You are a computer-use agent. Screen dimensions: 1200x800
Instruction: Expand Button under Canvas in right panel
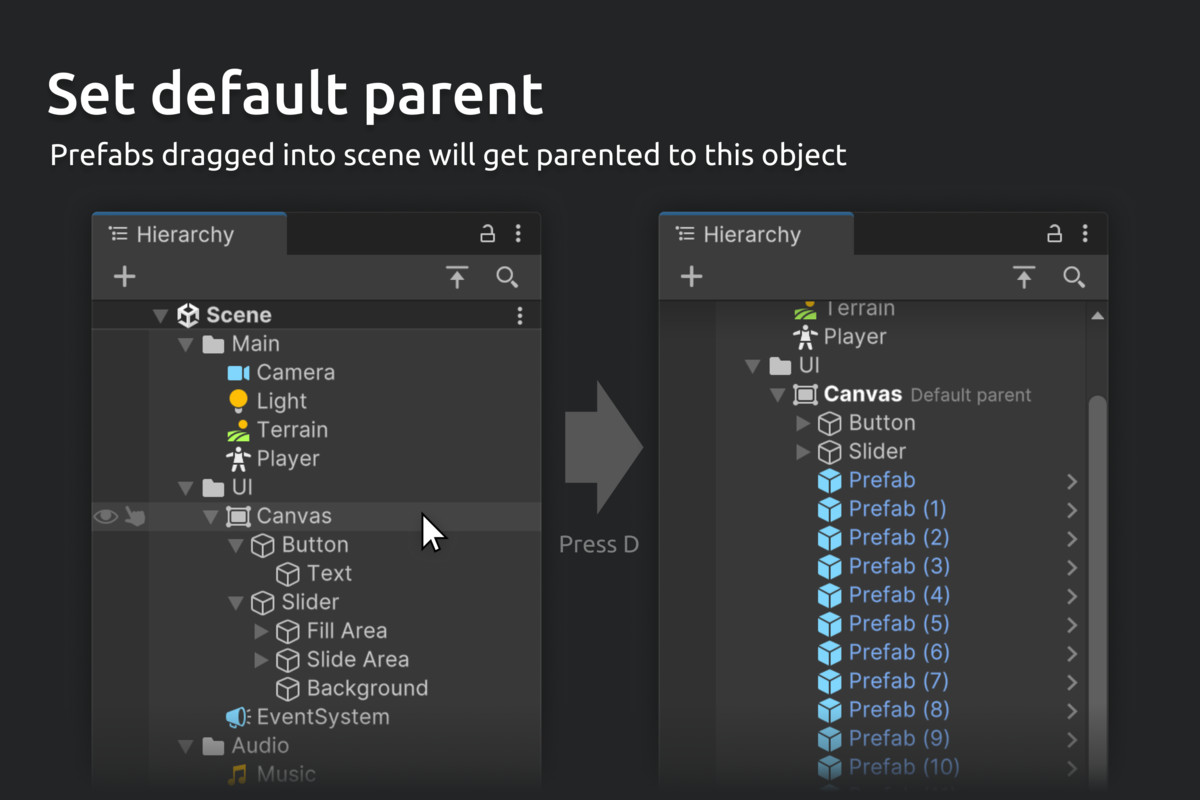[x=803, y=423]
